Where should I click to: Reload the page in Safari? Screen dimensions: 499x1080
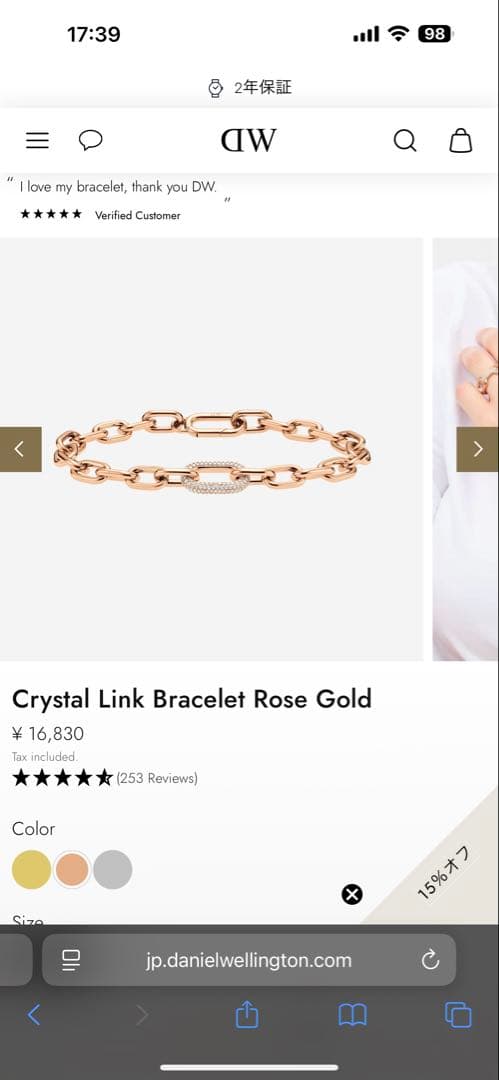(x=430, y=960)
